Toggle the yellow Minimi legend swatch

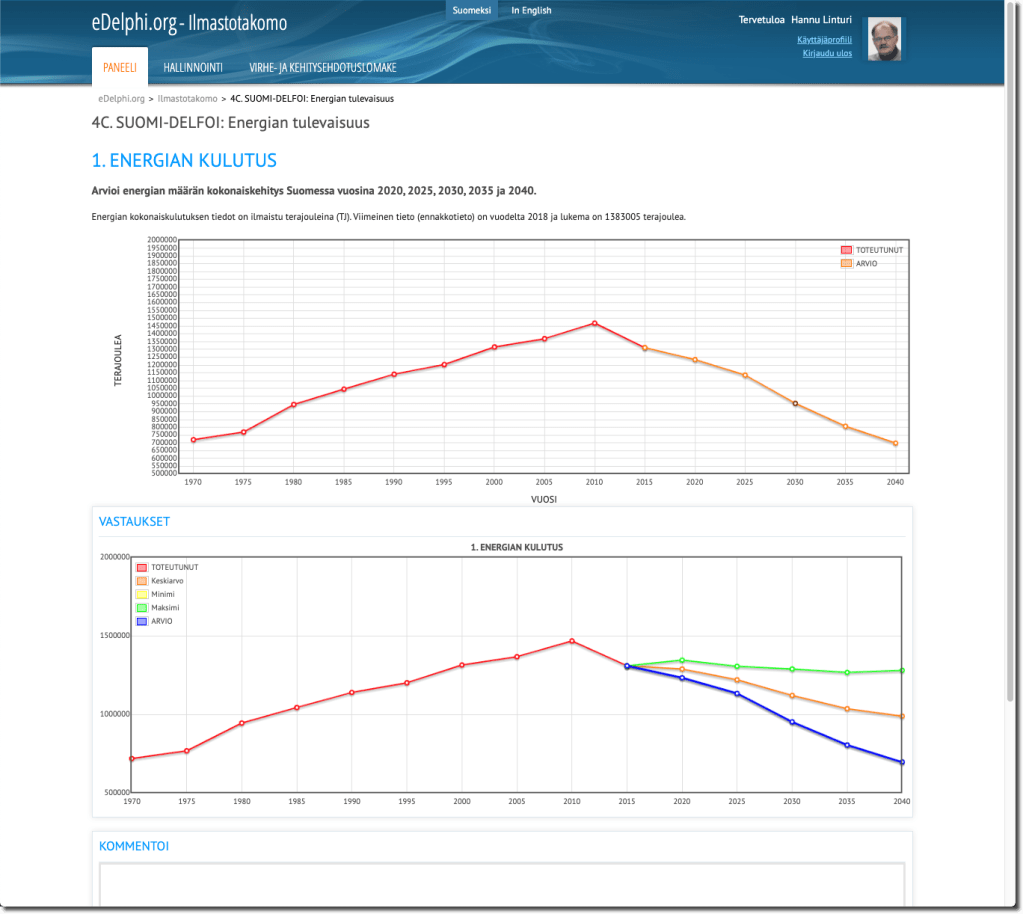(x=141, y=594)
